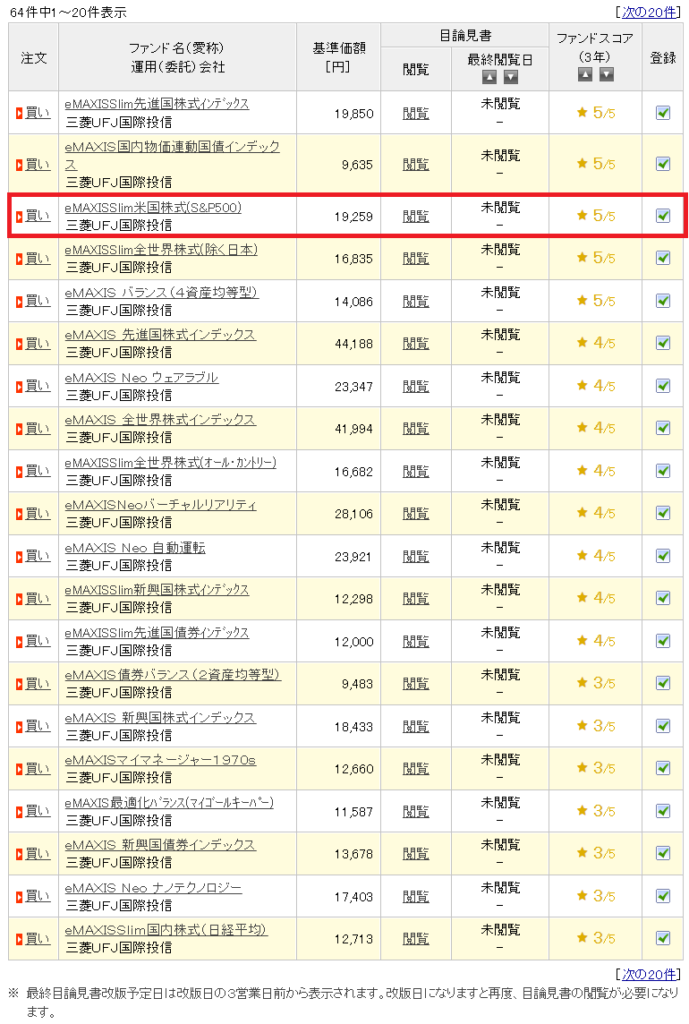Uncheck registration for eMAXIS Slim 米国株式(S&P500)
This screenshot has width=689, height=1024.
coord(663,215)
